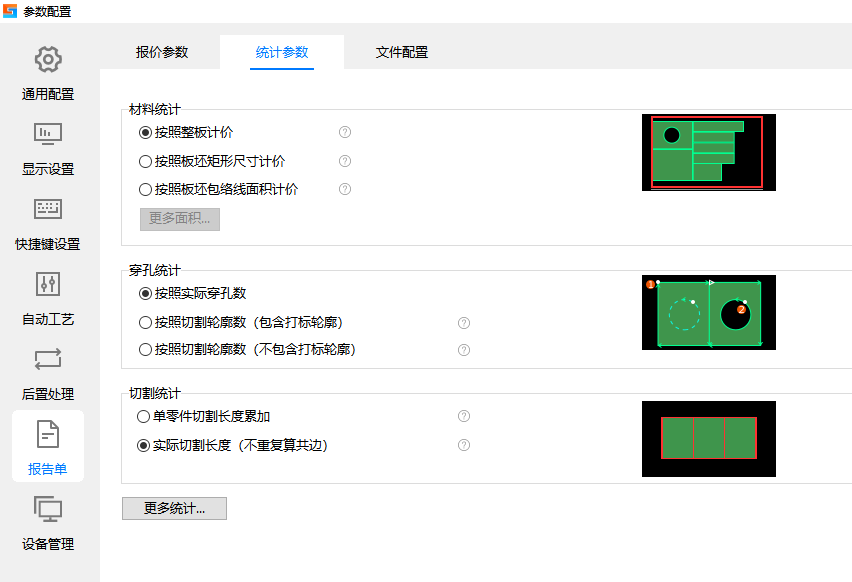Viewport: 852px width, 582px height.
Task: Click the 材料统计 group label
Action: (x=155, y=109)
